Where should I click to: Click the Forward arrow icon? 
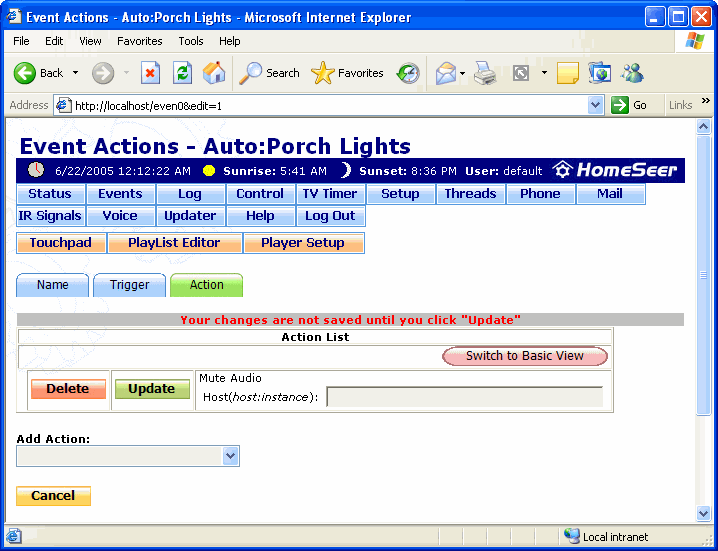[103, 73]
